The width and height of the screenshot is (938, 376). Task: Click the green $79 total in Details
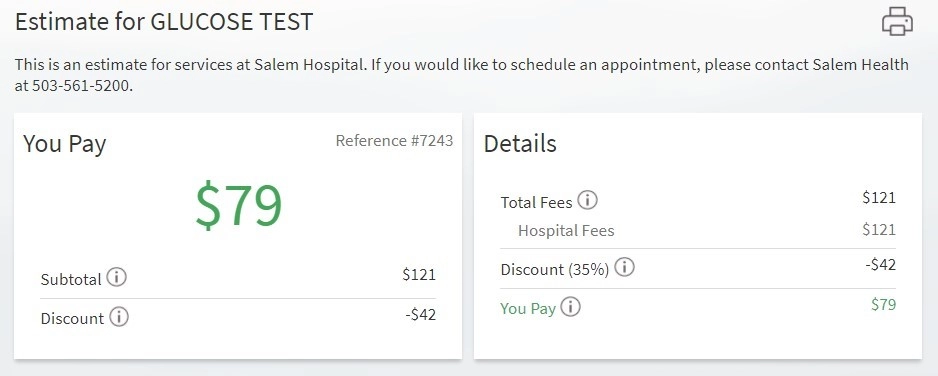pyautogui.click(x=884, y=304)
